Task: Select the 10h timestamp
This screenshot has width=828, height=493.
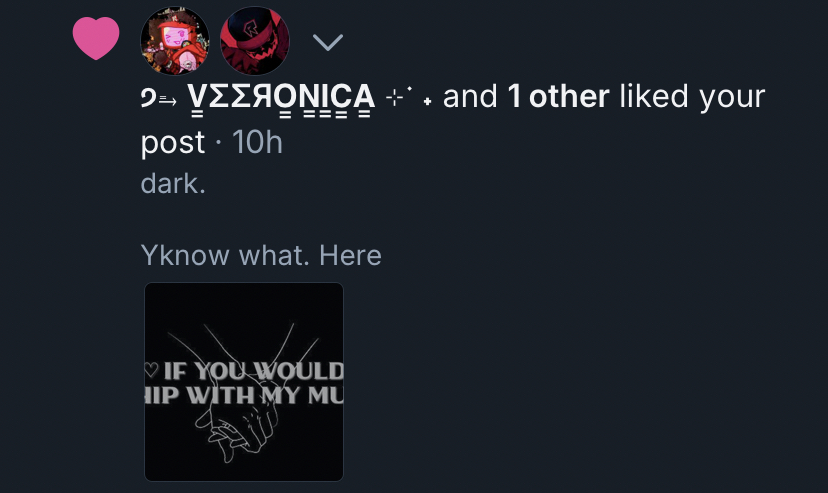Action: [257, 142]
